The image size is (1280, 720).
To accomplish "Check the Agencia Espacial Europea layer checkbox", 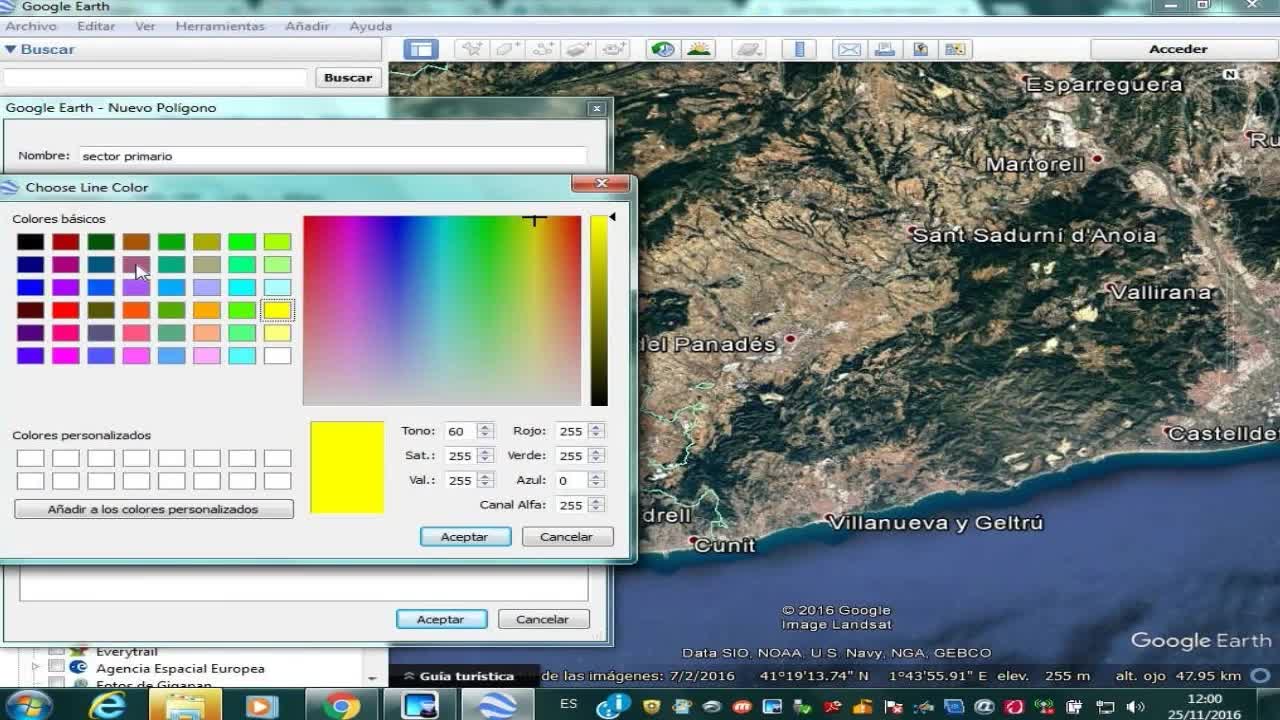I will pyautogui.click(x=57, y=668).
